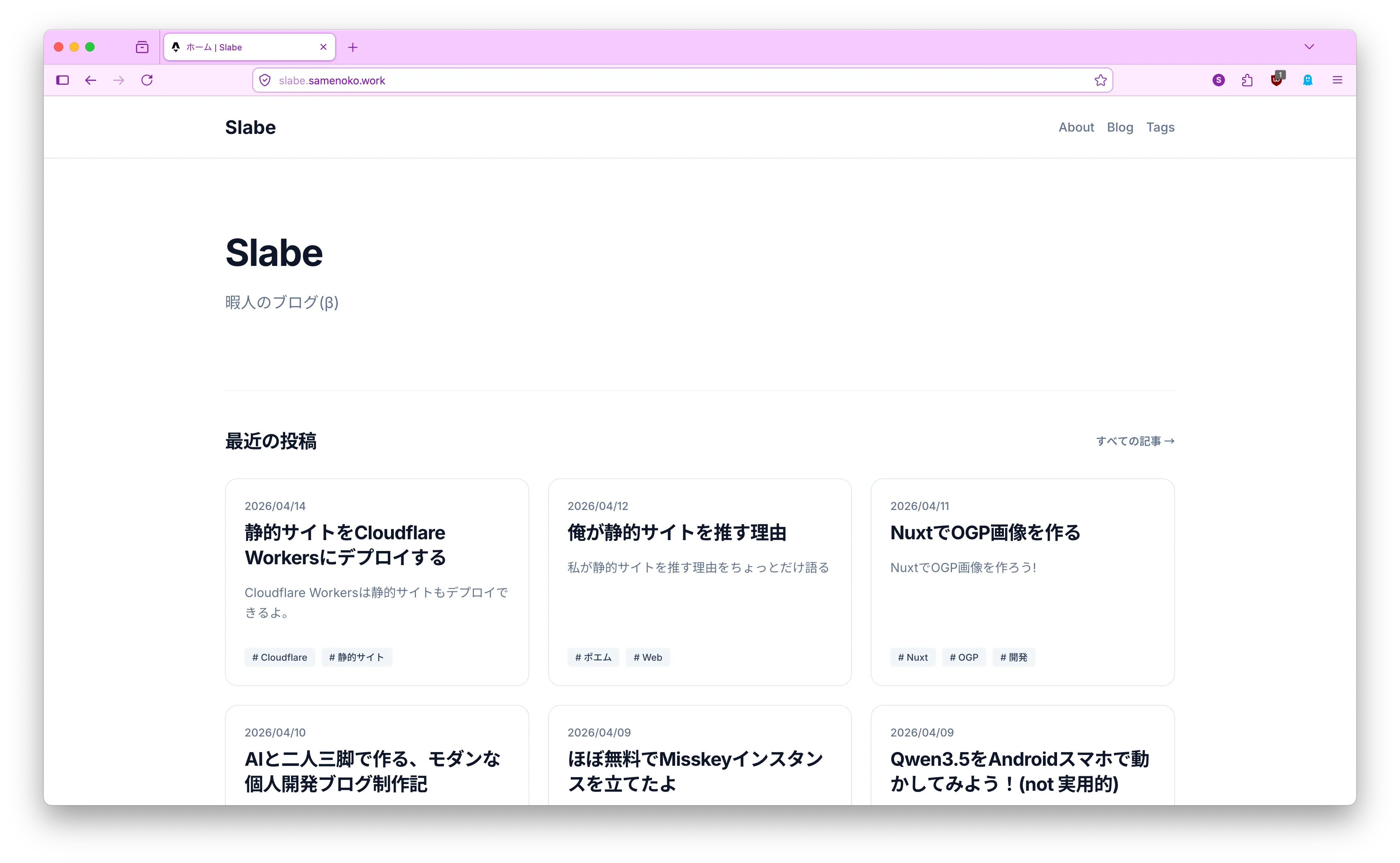
Task: Go back with the back arrow
Action: click(x=91, y=80)
